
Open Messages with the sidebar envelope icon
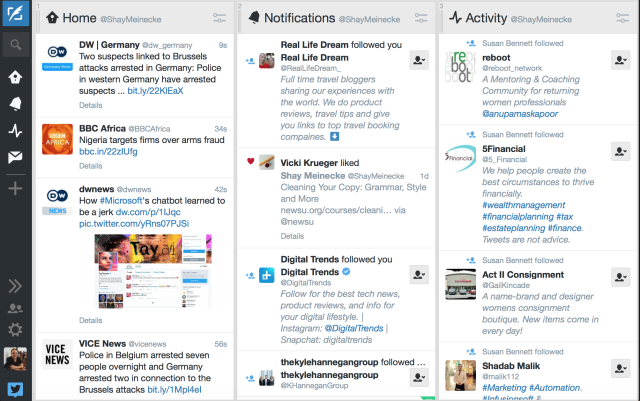pos(16,157)
